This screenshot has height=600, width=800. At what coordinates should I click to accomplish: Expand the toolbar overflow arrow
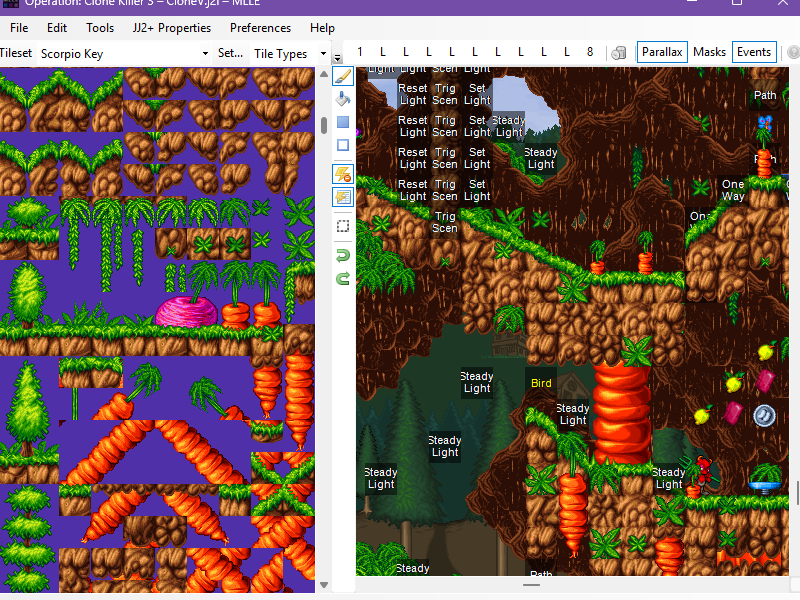tap(337, 58)
